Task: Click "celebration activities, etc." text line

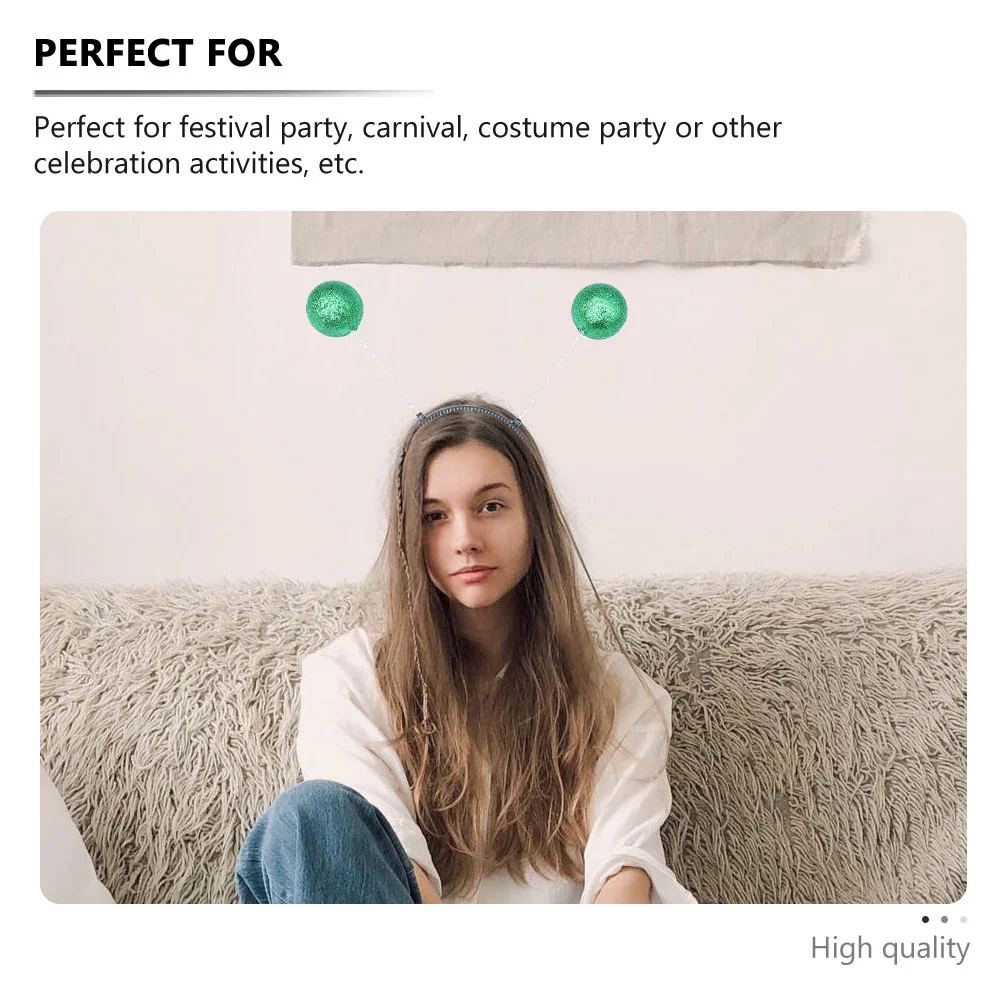Action: [x=199, y=164]
